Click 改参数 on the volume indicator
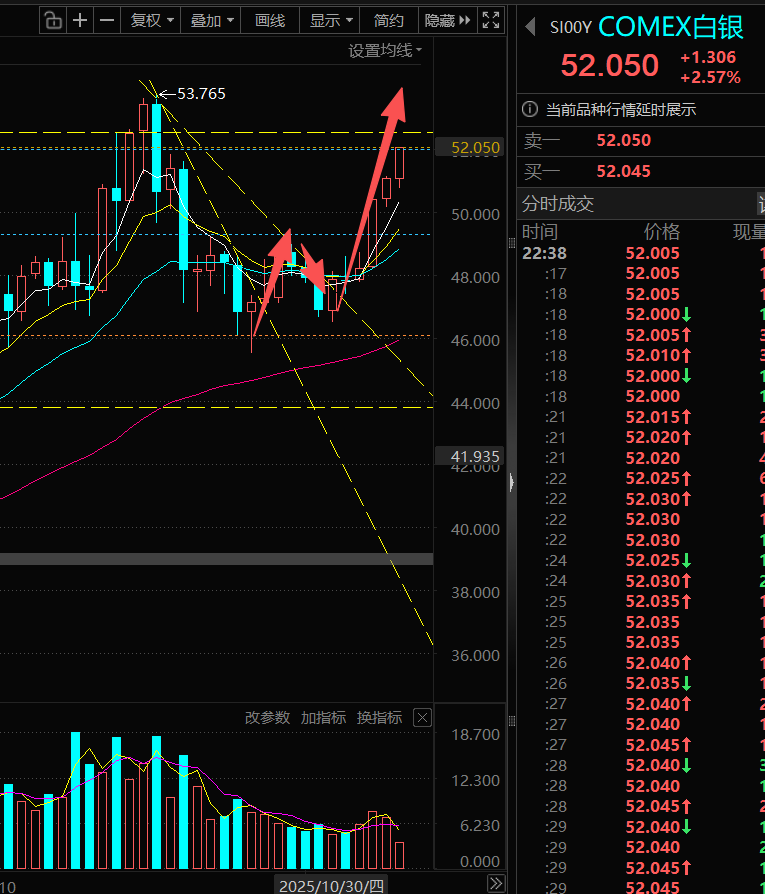This screenshot has height=894, width=765. coord(267,717)
